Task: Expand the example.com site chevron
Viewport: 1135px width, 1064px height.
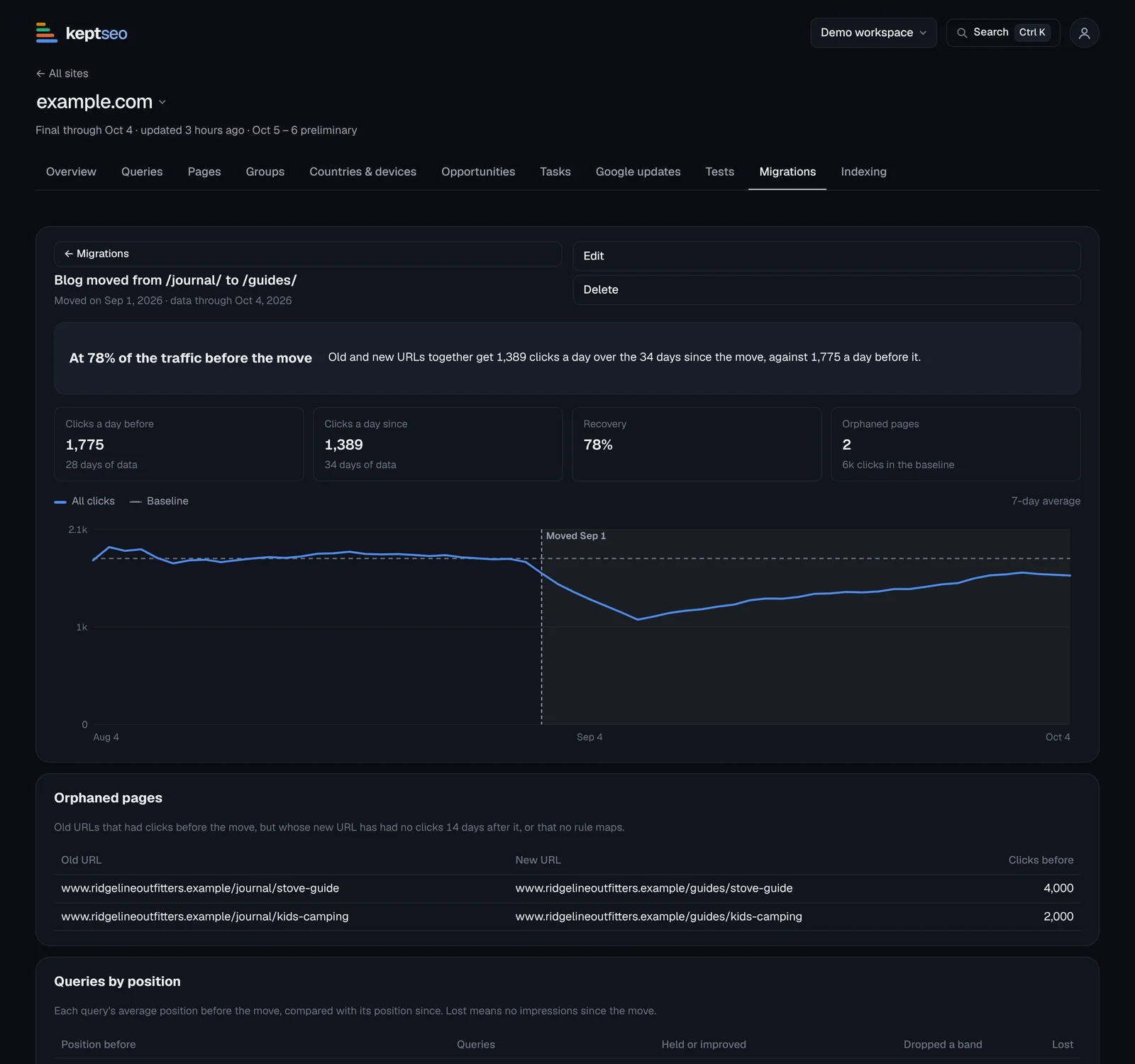Action: [x=162, y=102]
